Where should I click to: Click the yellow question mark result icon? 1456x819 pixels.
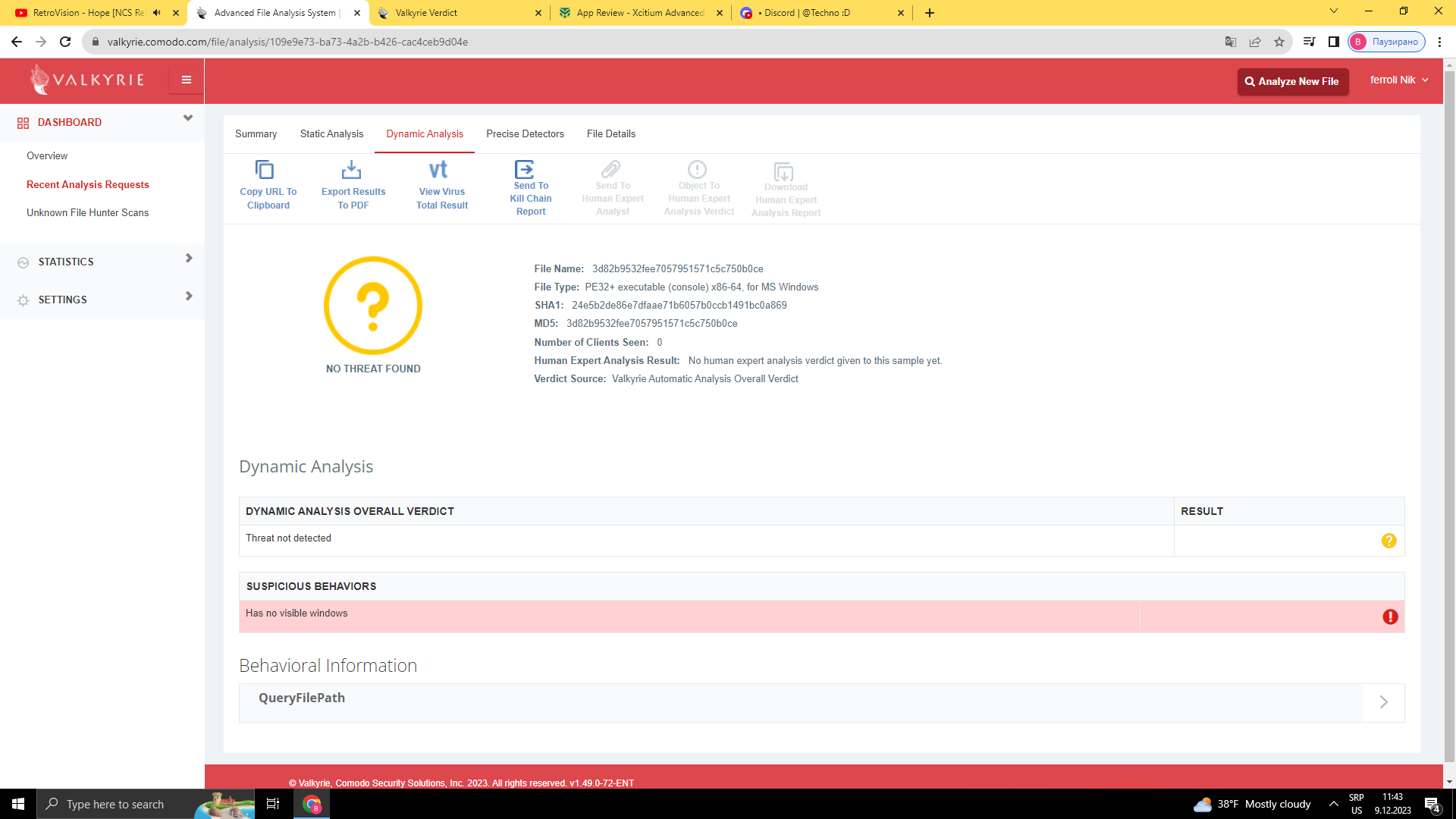pyautogui.click(x=1389, y=541)
